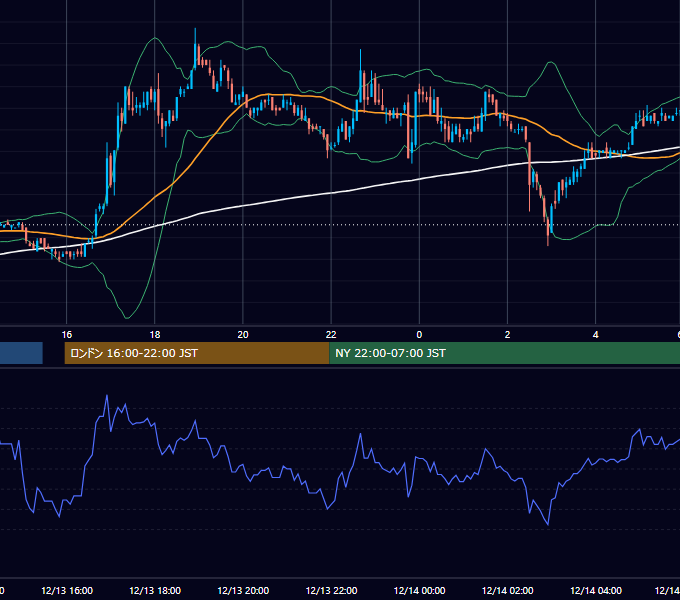Click the 2 hour axis label

click(x=507, y=335)
